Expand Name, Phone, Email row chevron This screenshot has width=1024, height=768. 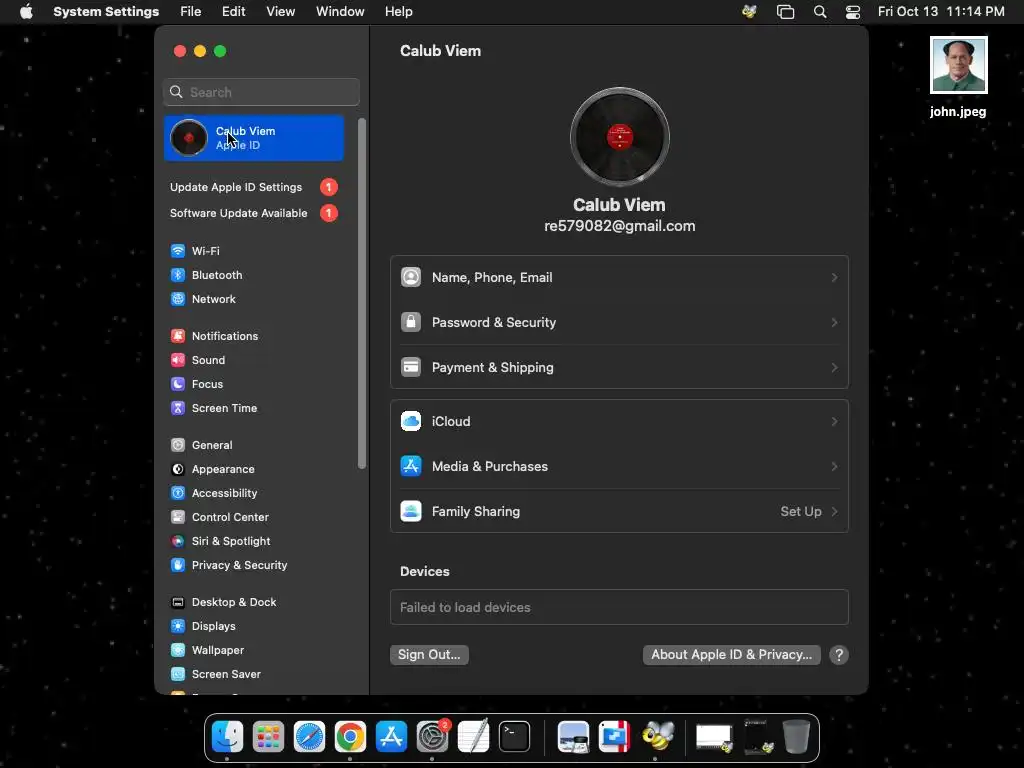point(834,278)
